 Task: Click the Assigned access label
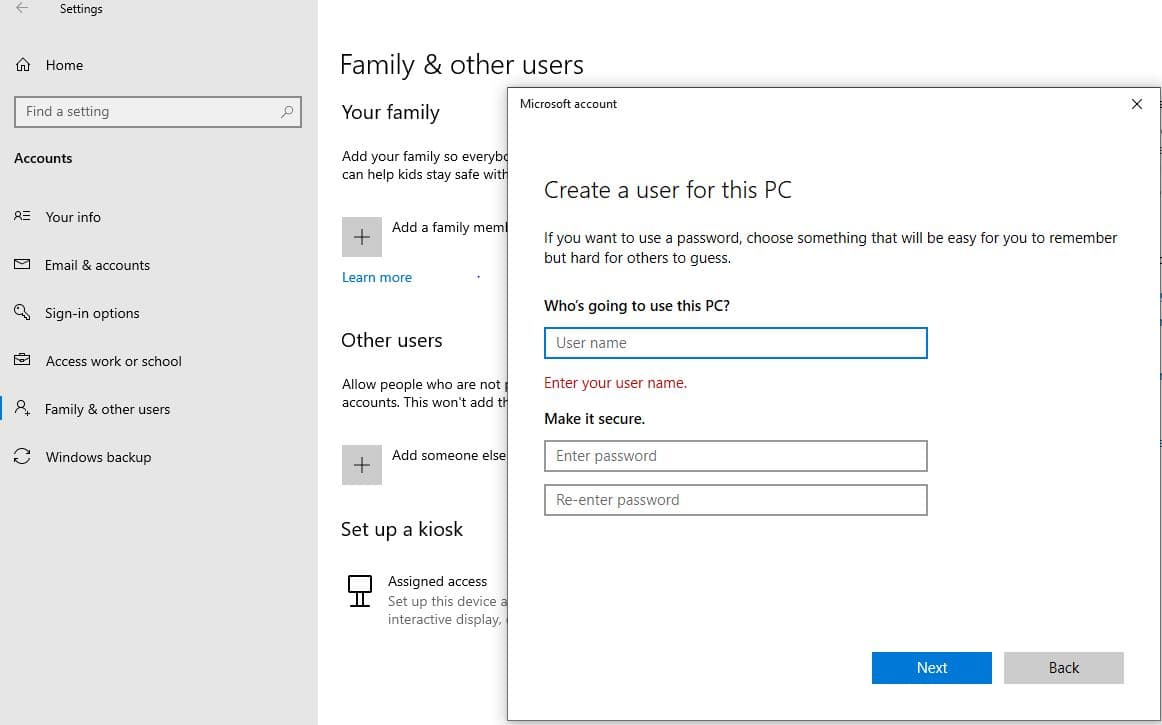point(437,581)
